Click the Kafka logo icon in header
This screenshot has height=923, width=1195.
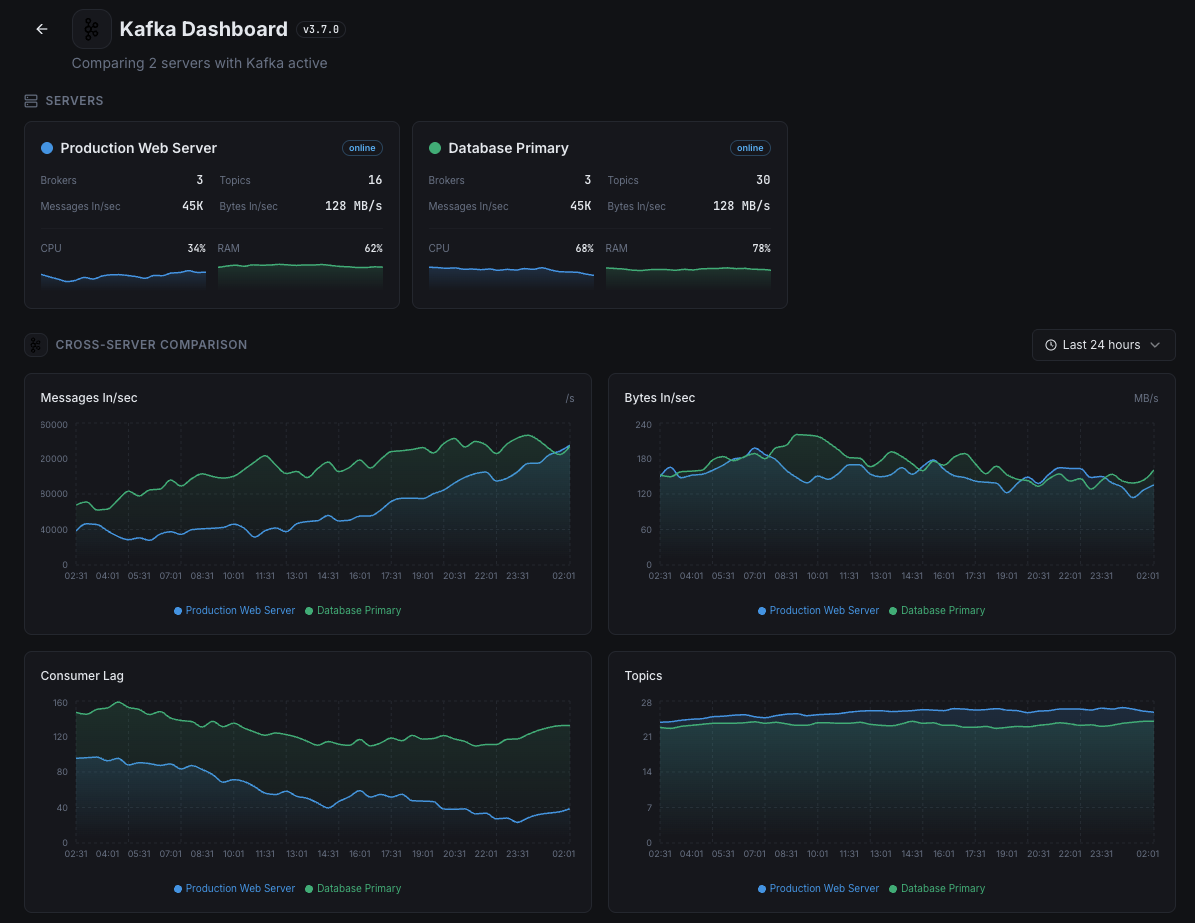click(91, 29)
